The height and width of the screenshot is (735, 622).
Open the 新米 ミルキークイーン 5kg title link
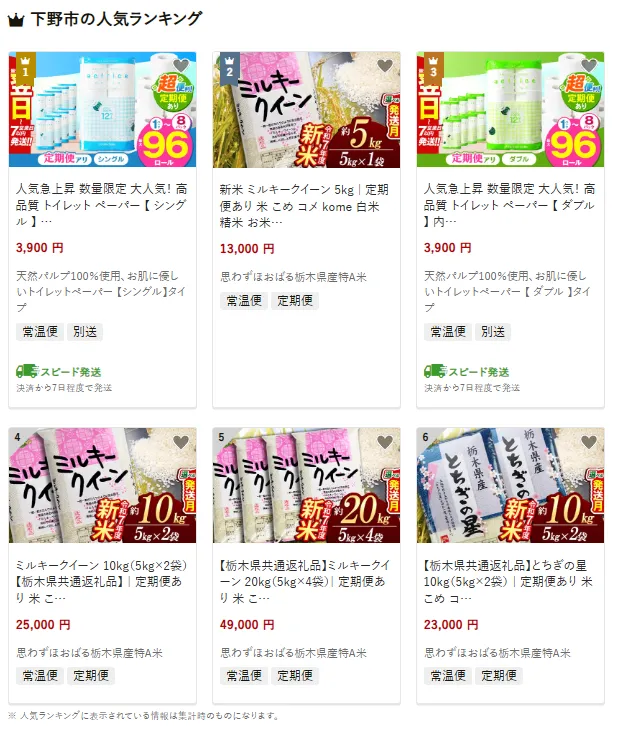[304, 206]
